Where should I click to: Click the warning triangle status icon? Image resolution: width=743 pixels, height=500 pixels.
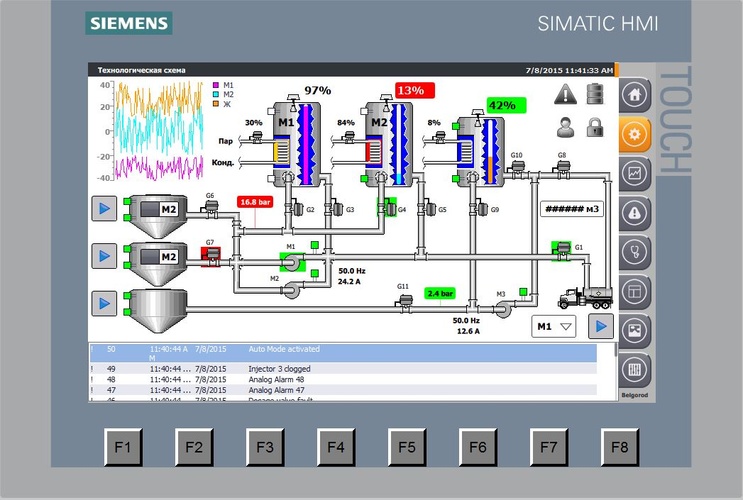point(567,95)
